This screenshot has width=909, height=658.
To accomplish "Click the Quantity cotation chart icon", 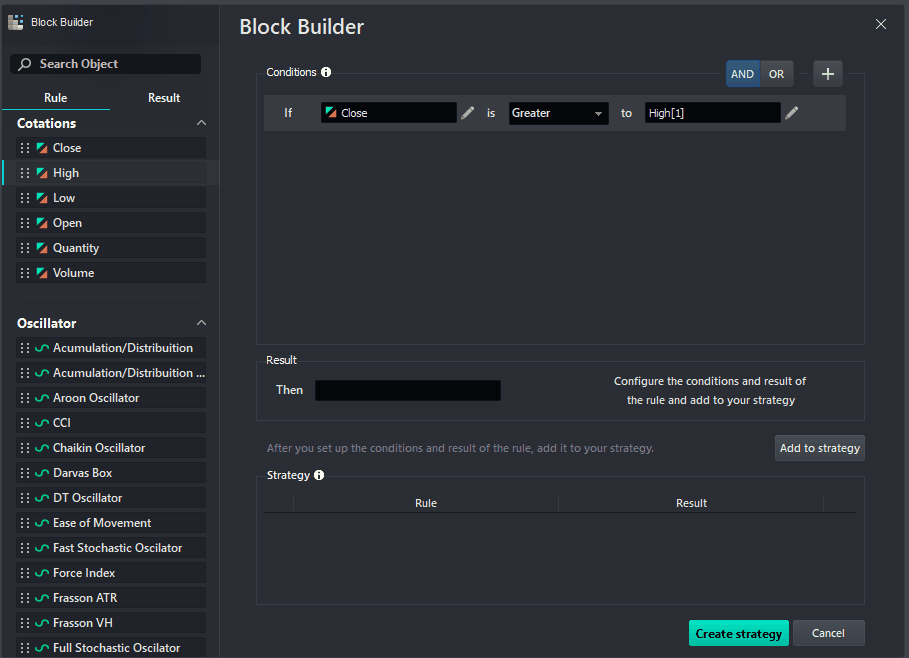I will [x=42, y=248].
